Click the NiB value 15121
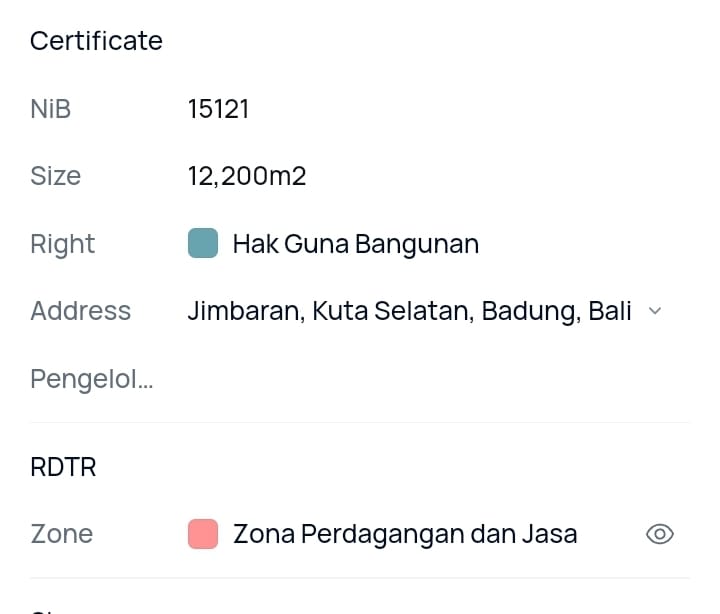 [x=218, y=109]
